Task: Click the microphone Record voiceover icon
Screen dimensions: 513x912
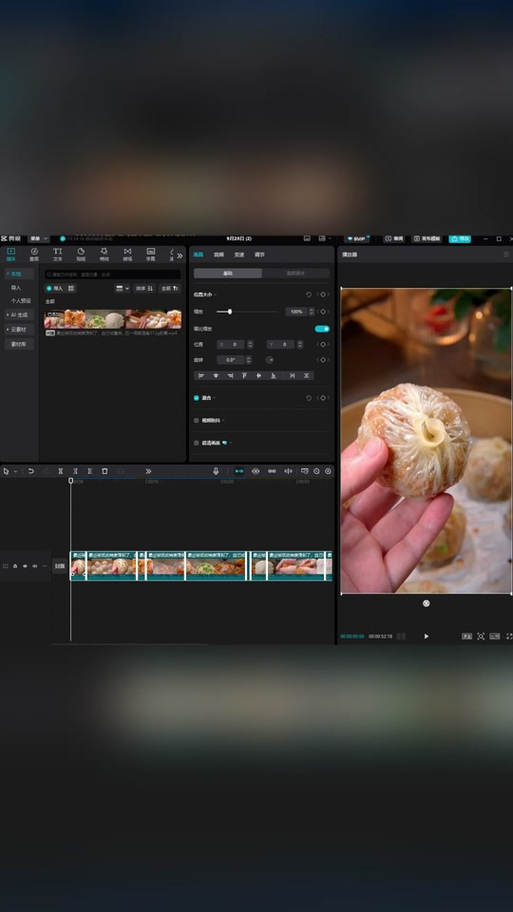Action: click(216, 471)
